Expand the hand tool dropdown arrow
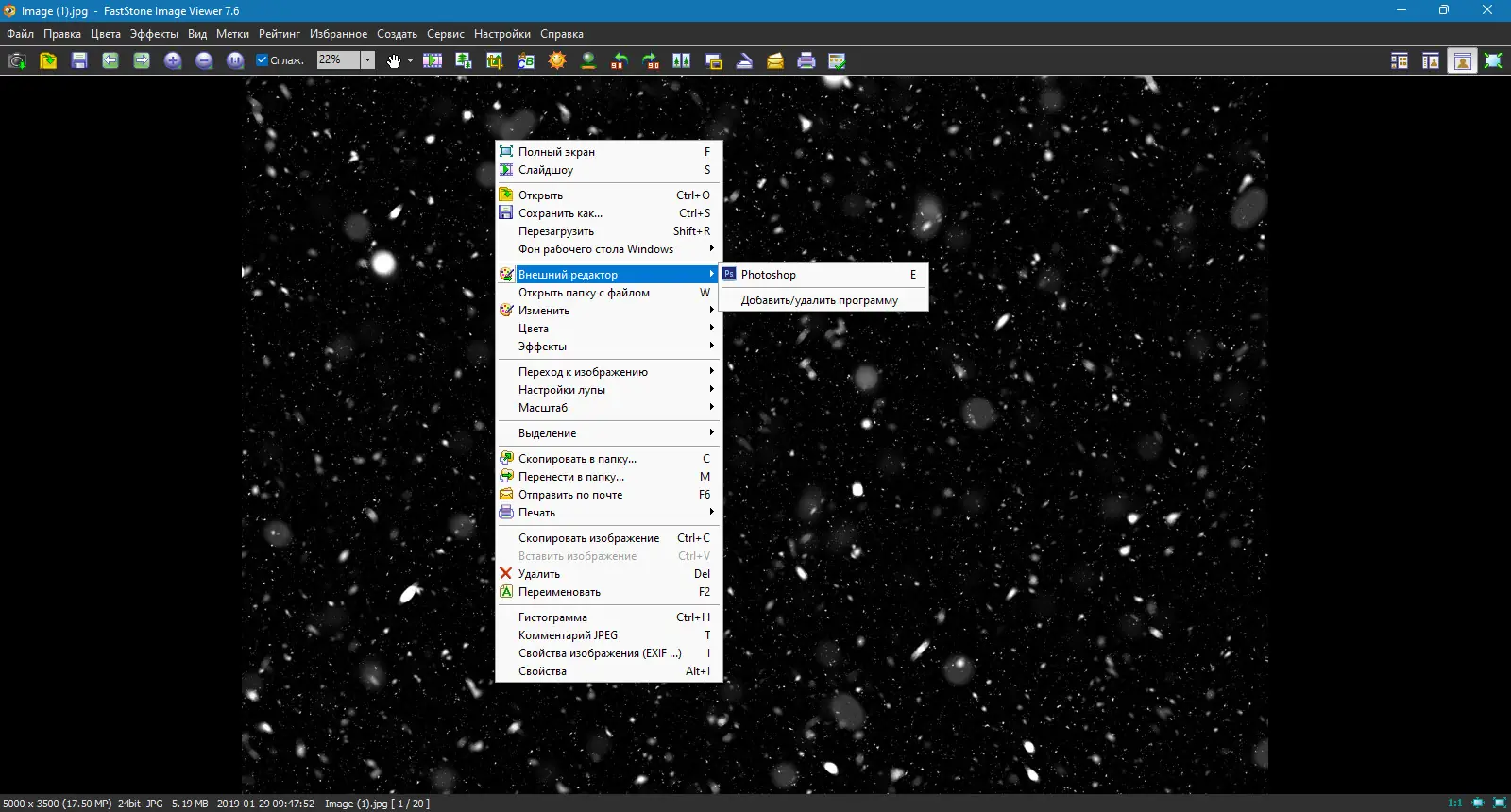The width and height of the screenshot is (1511, 812). tap(410, 60)
